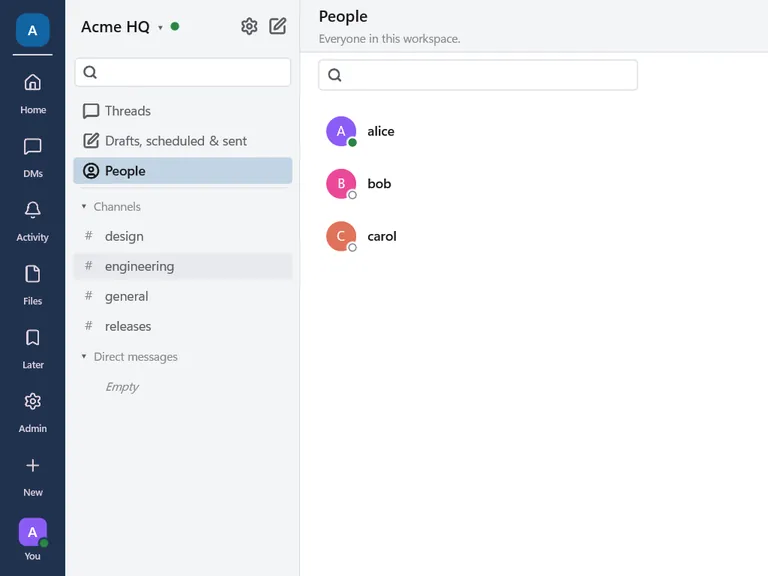Open the Activity bell in the rail
Image resolution: width=768 pixels, height=576 pixels.
(32, 221)
